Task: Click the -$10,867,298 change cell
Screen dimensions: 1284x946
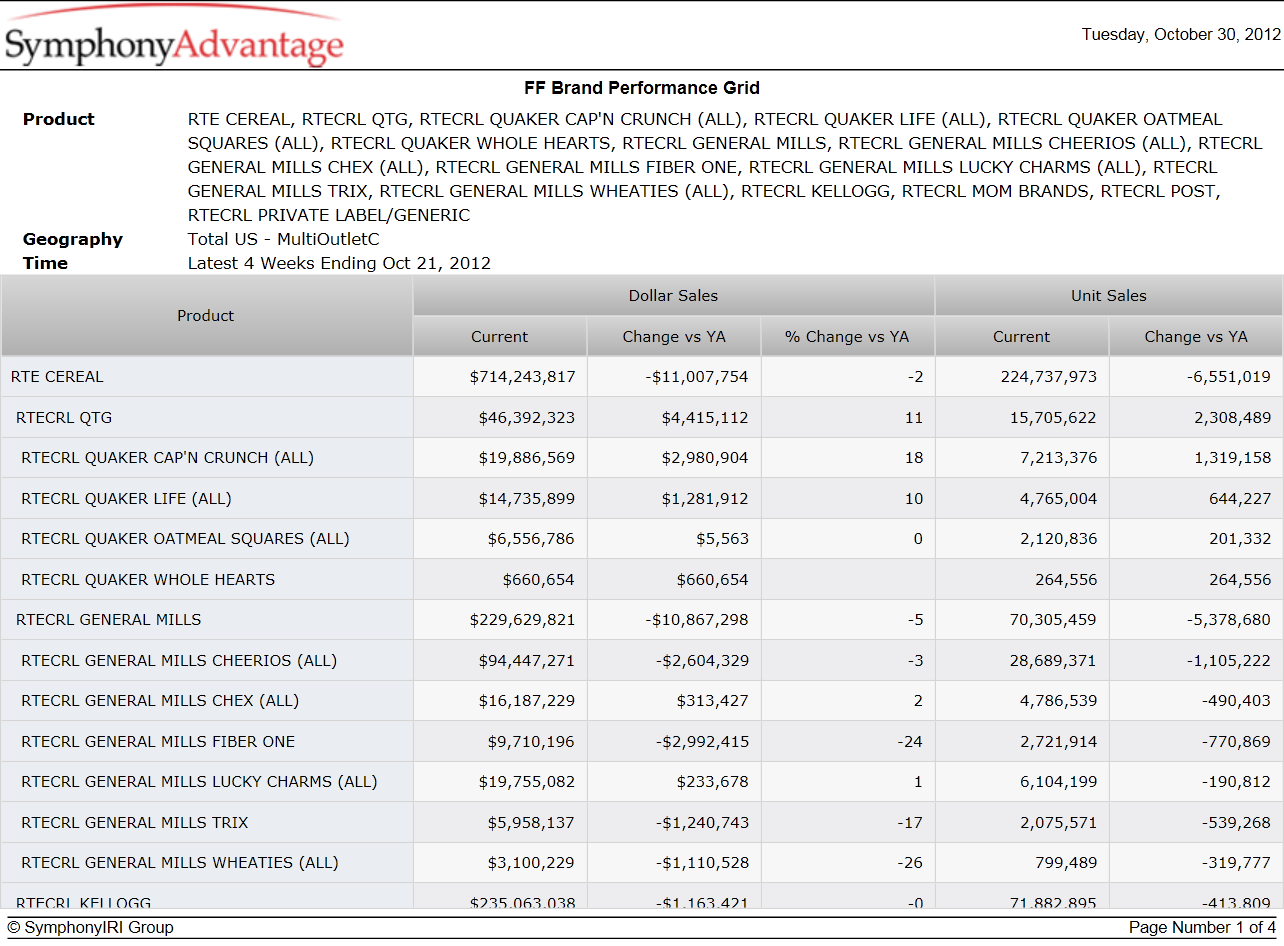Action: coord(674,620)
